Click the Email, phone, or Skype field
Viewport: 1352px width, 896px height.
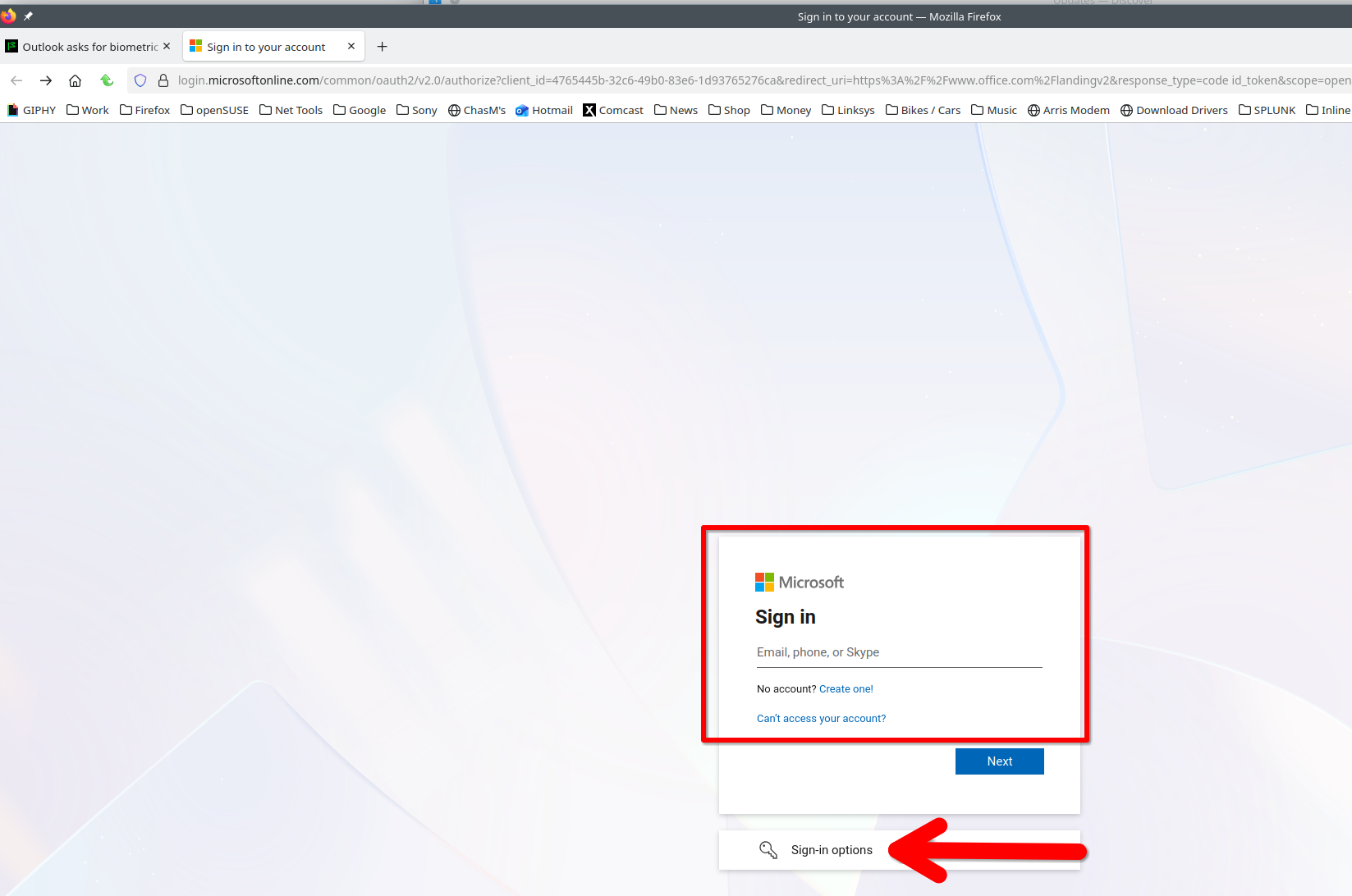point(900,653)
